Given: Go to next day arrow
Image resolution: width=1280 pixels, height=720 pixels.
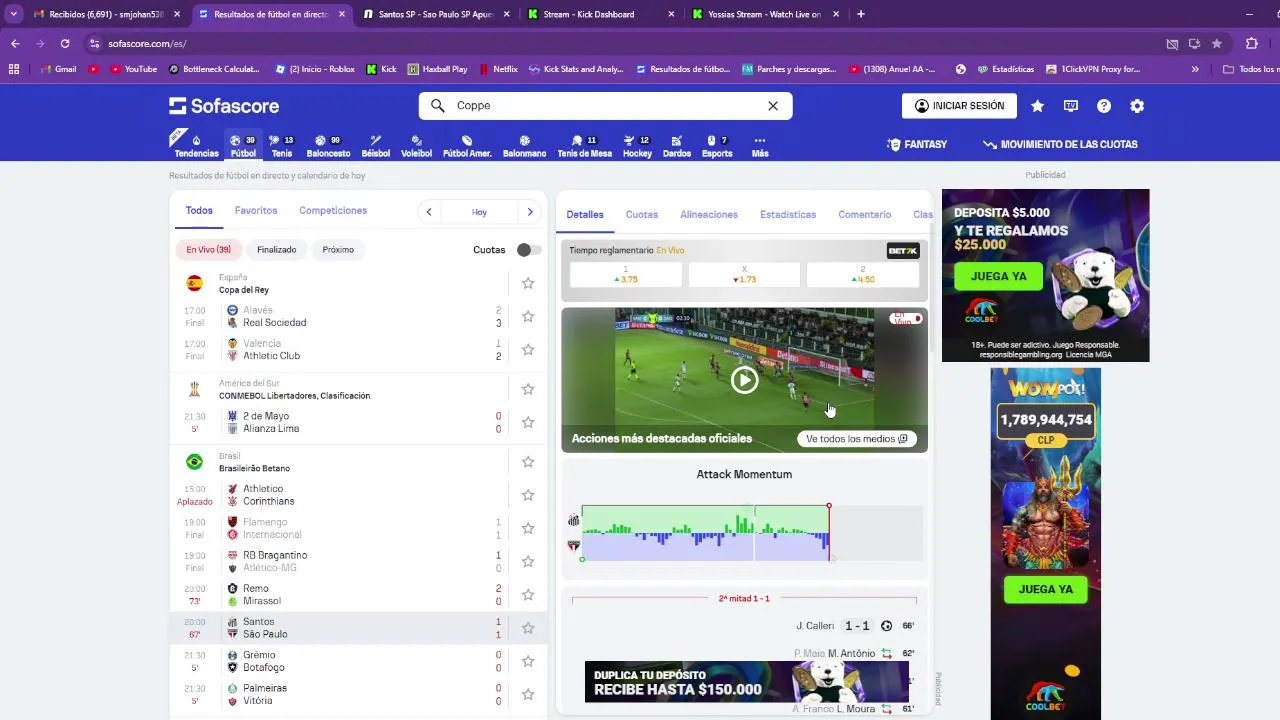Looking at the screenshot, I should [x=530, y=212].
